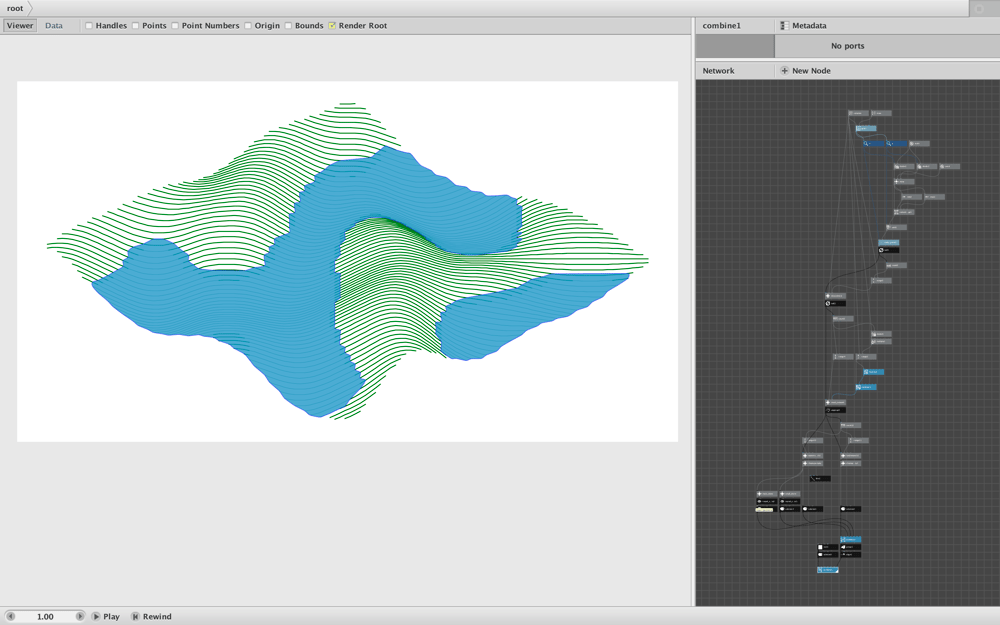
Task: Check the Origin option
Action: click(248, 26)
